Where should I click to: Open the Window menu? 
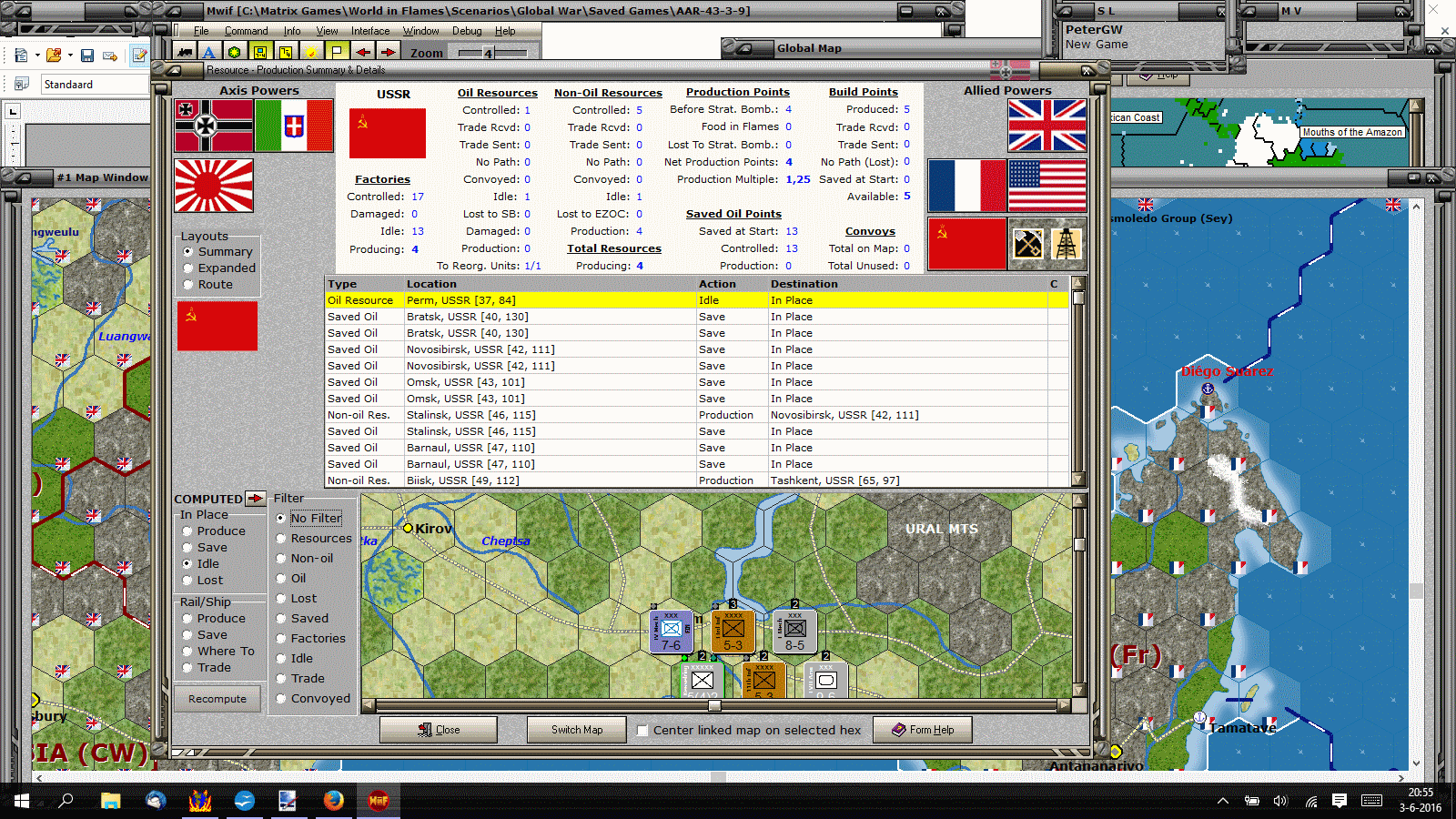point(420,31)
